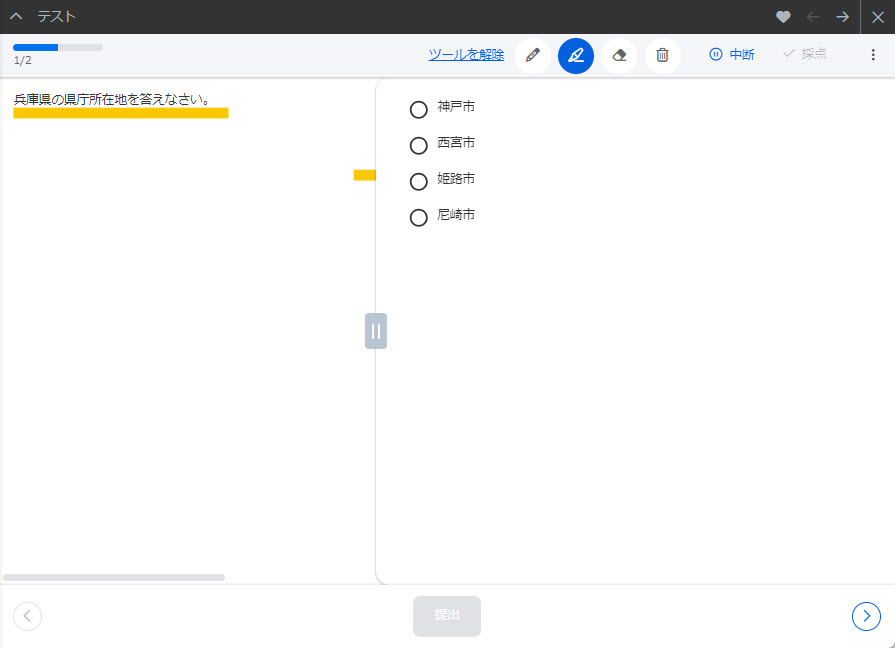Click the heart favorite icon
Viewport: 895px width, 648px height.
(x=783, y=17)
